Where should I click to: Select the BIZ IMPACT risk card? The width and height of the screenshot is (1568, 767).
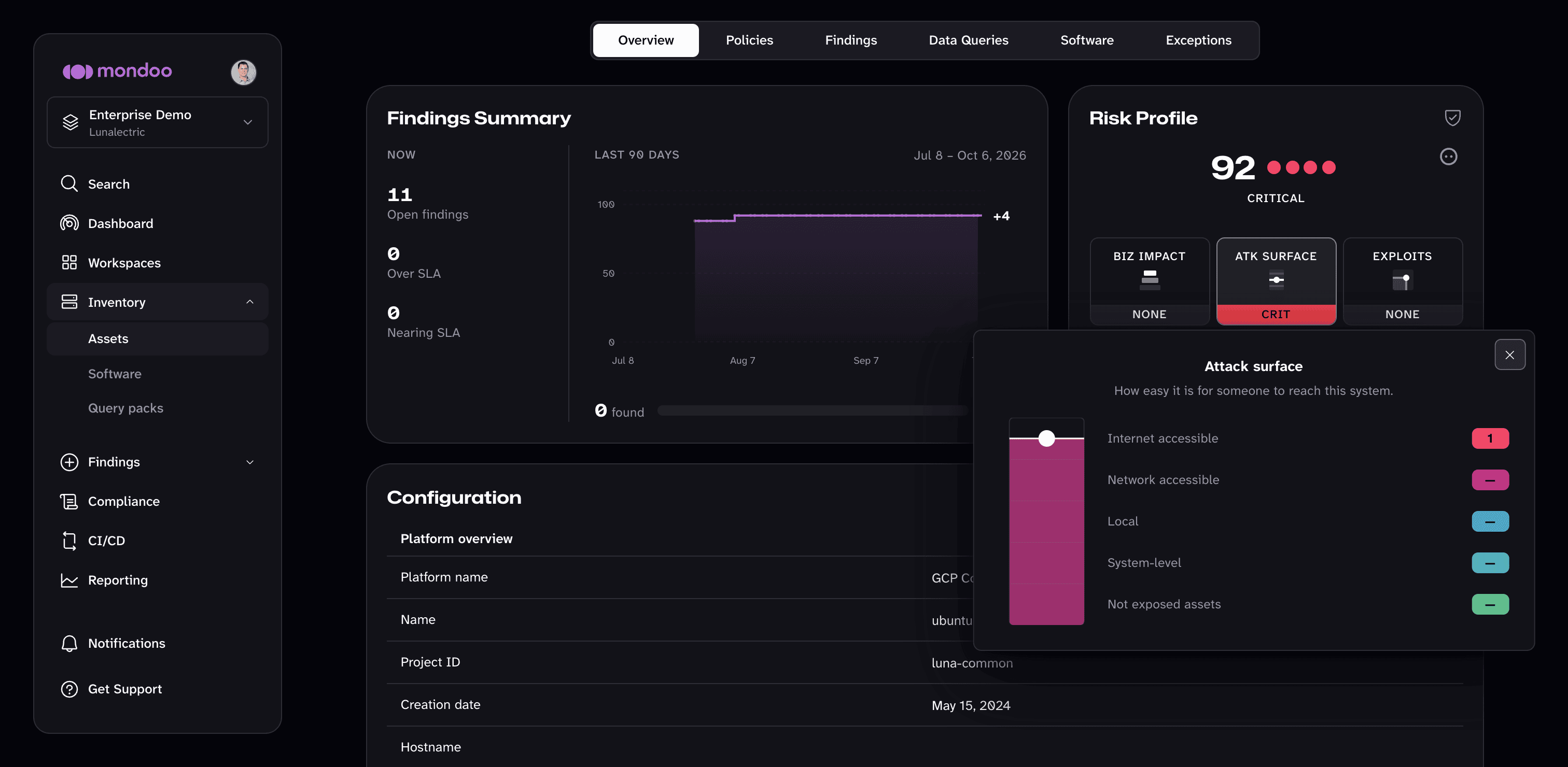(x=1149, y=281)
